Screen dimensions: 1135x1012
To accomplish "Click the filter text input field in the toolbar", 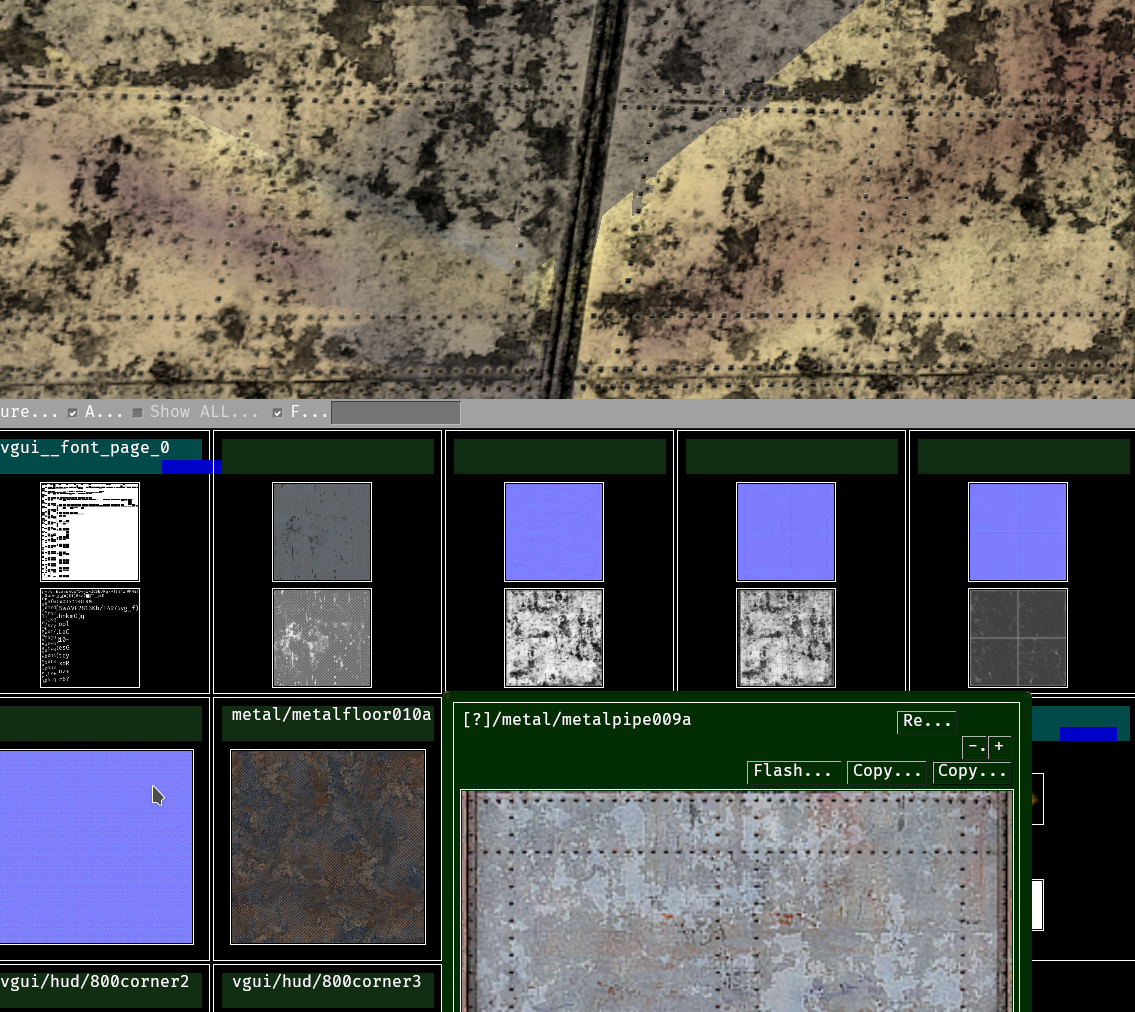I will pos(394,412).
